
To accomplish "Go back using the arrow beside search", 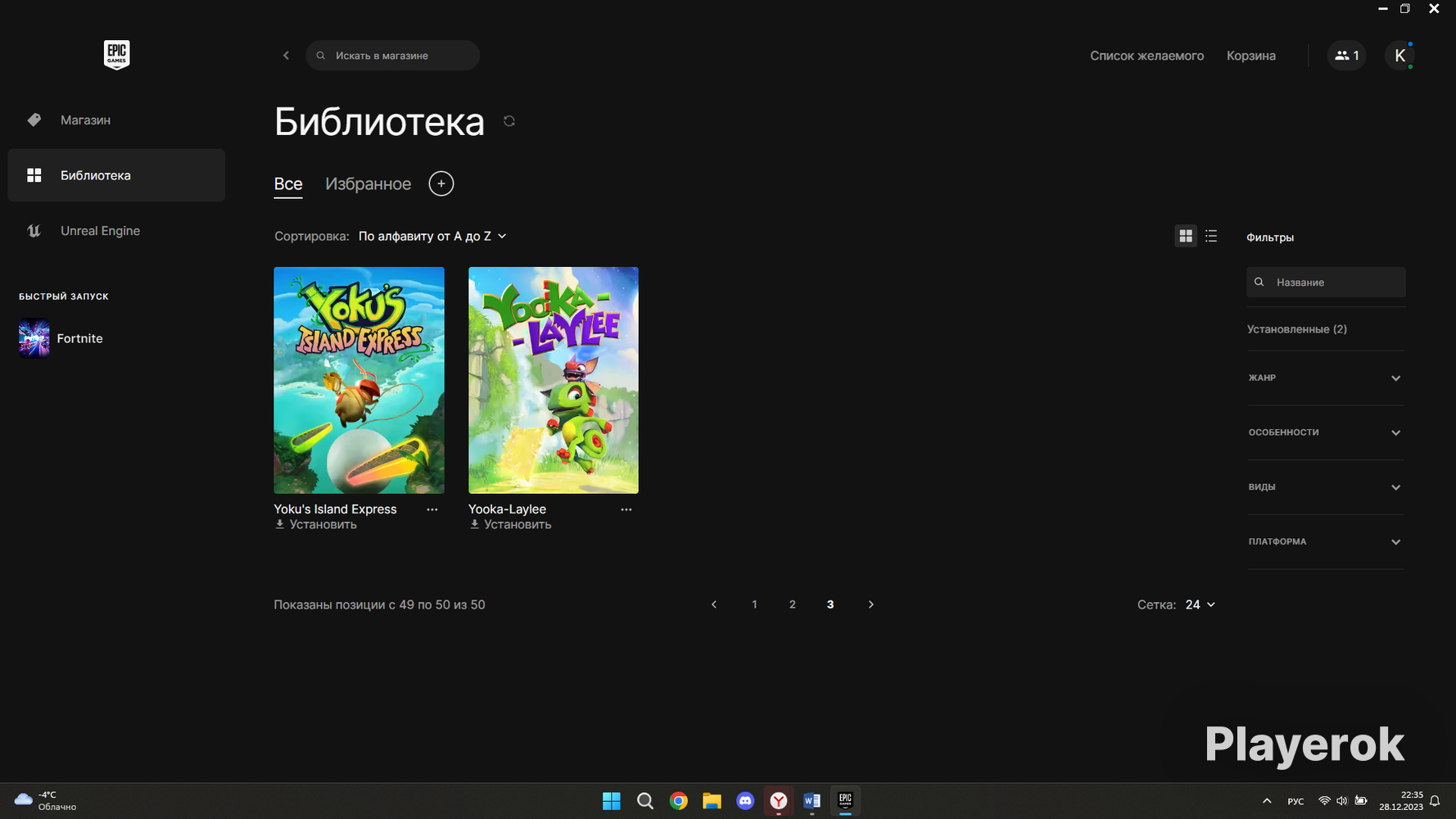I will 286,56.
